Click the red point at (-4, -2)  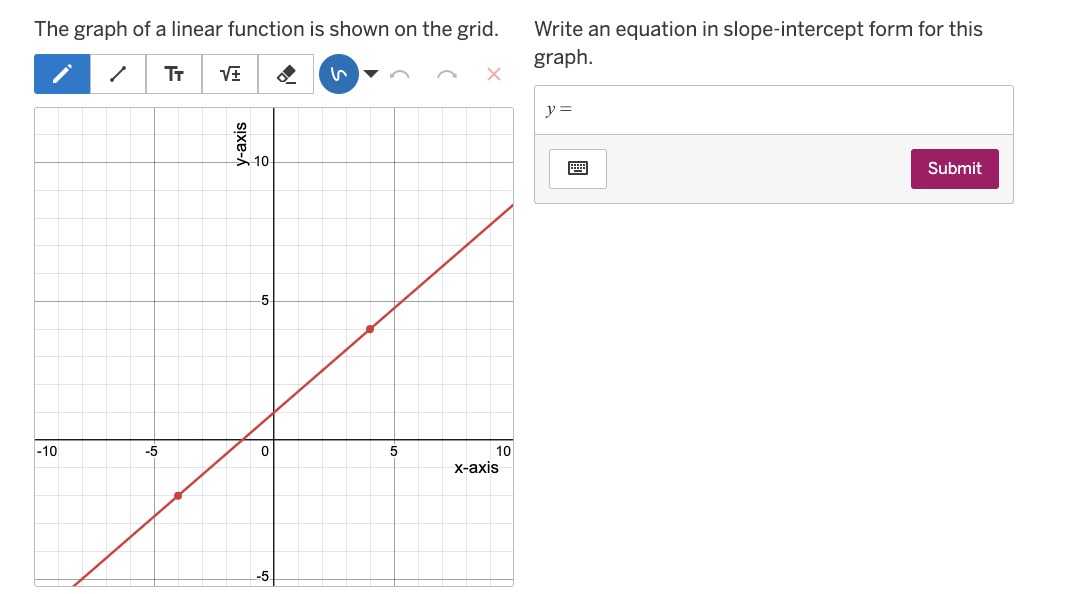tap(178, 495)
